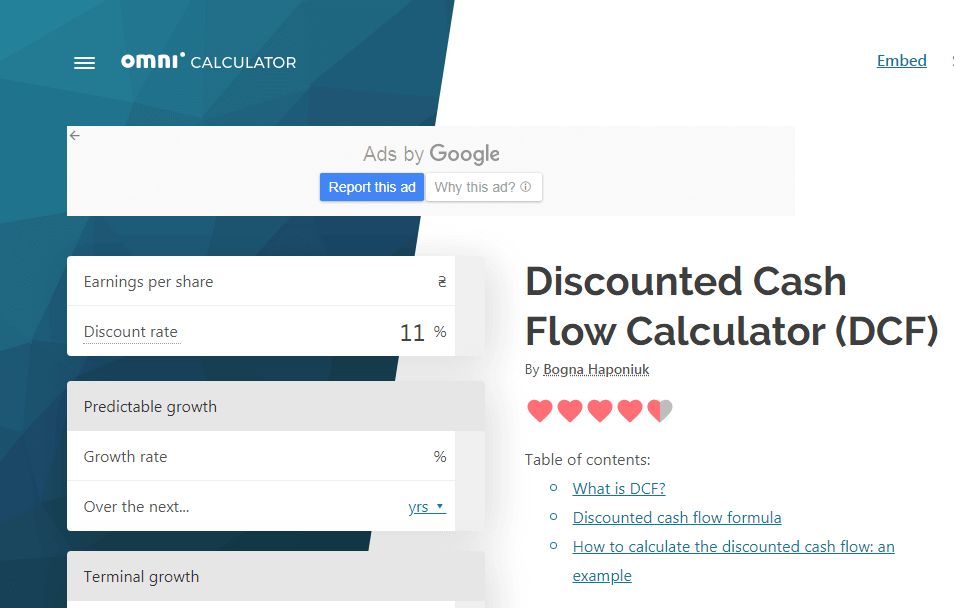Rate with the fourth heart icon
This screenshot has width=954, height=608.
[630, 411]
